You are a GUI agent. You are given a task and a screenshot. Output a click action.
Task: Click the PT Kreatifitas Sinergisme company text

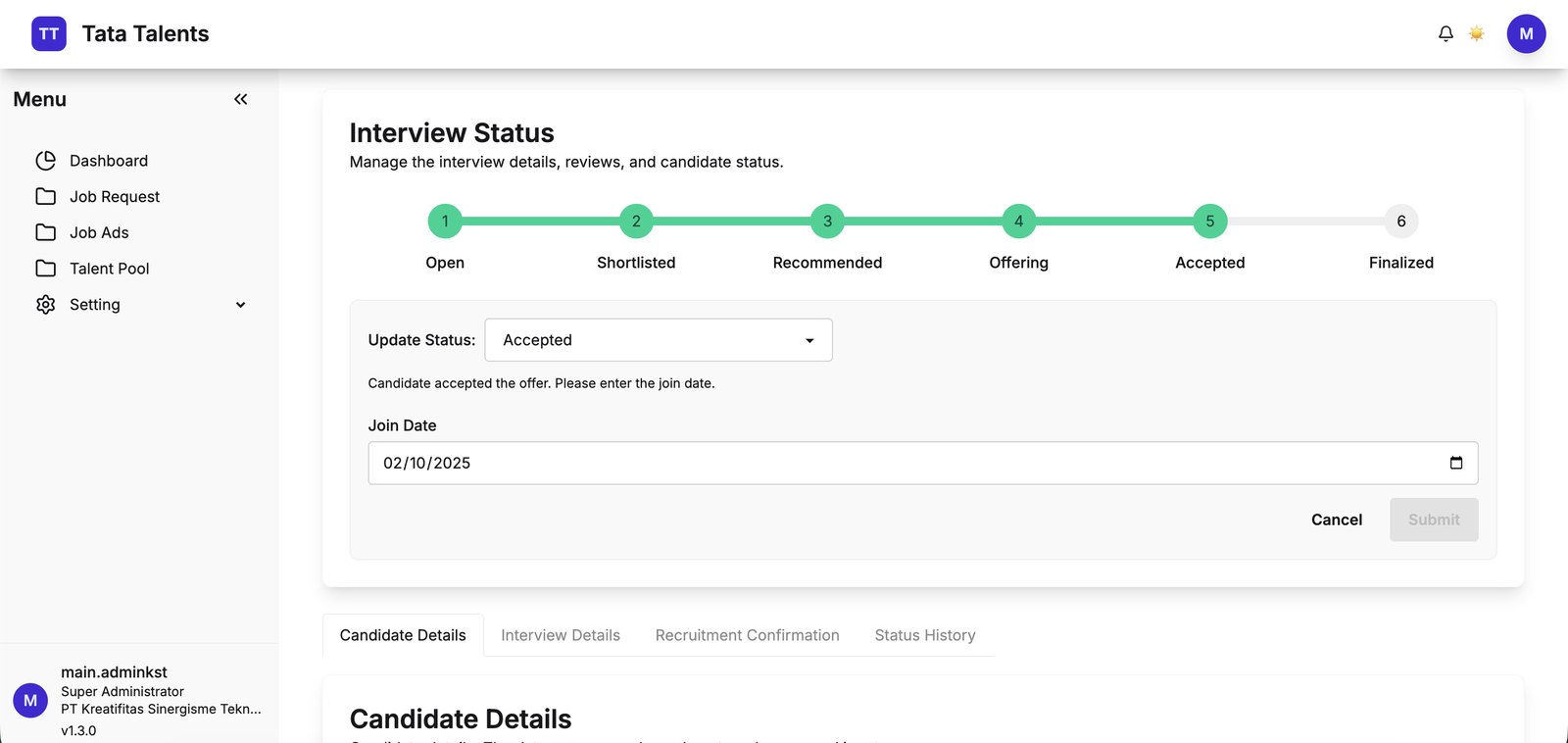point(161,709)
